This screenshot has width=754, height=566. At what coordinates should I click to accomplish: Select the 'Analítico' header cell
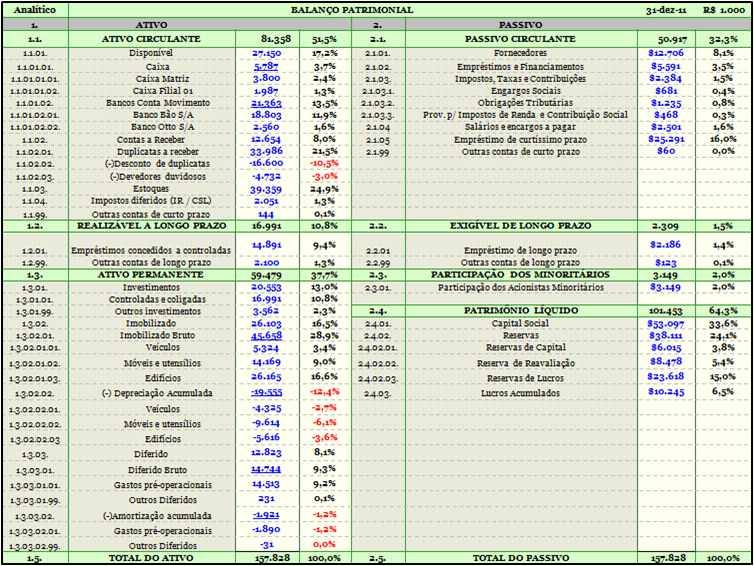tap(35, 10)
